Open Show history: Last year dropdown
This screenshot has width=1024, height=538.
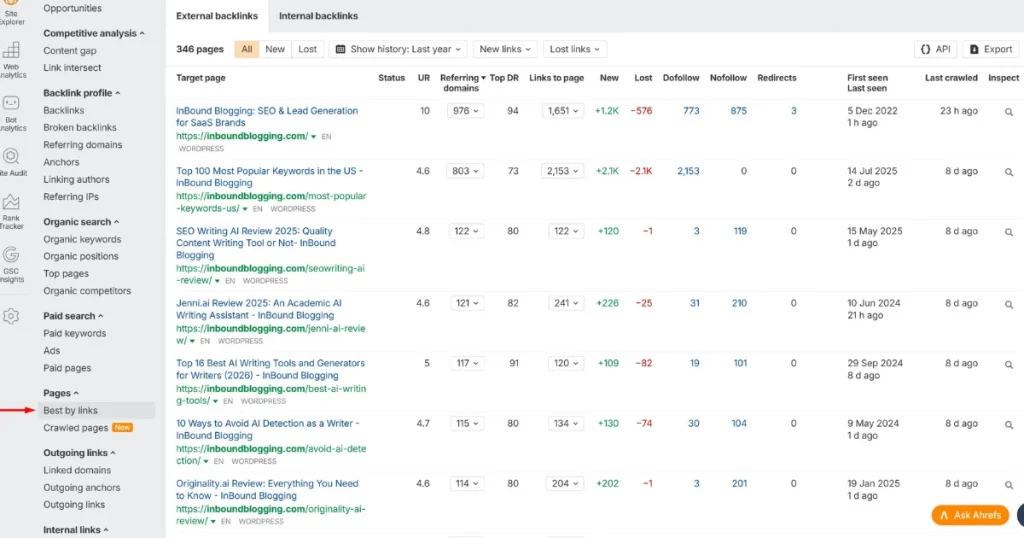tap(398, 49)
